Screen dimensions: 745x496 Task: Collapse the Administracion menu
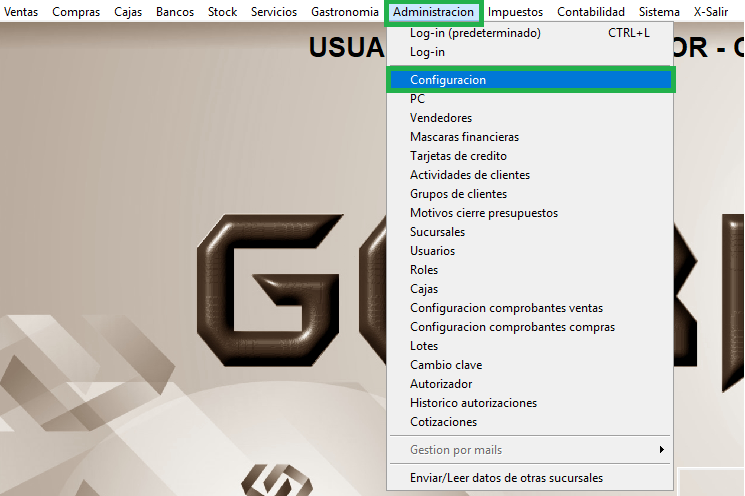(433, 12)
